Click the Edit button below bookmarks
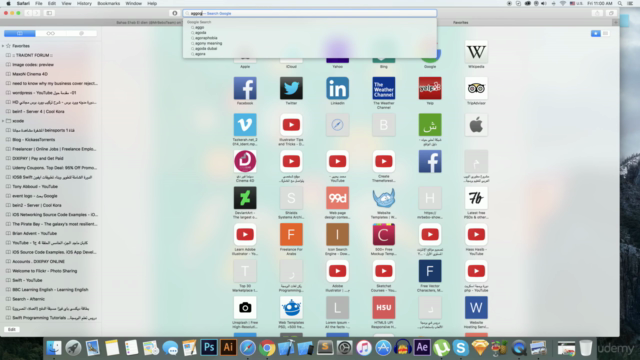Screen dimensions: 640x360 [11, 329]
